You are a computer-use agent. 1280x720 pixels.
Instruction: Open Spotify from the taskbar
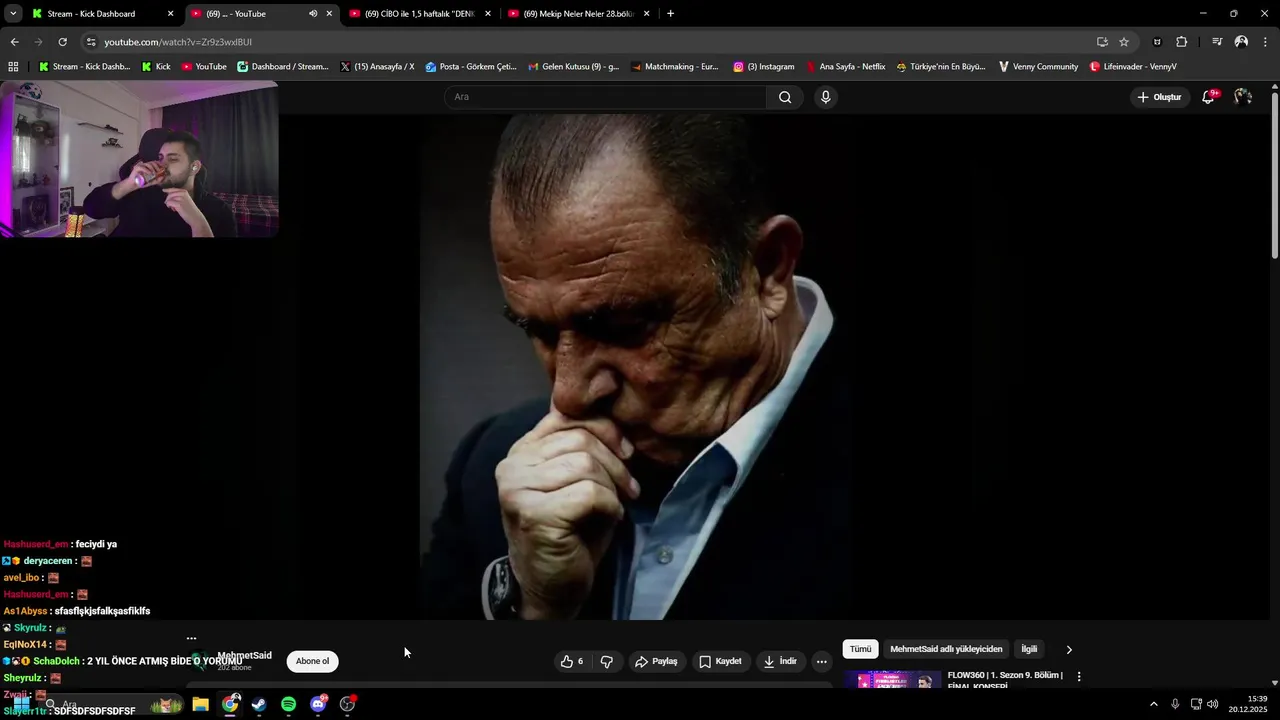coord(288,704)
